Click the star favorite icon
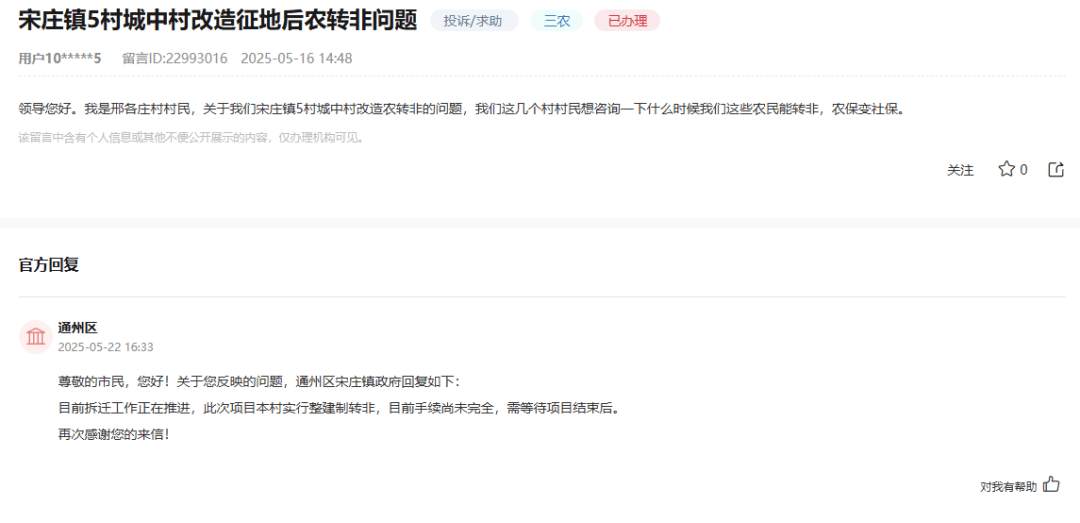The width and height of the screenshot is (1080, 523). (x=1006, y=169)
